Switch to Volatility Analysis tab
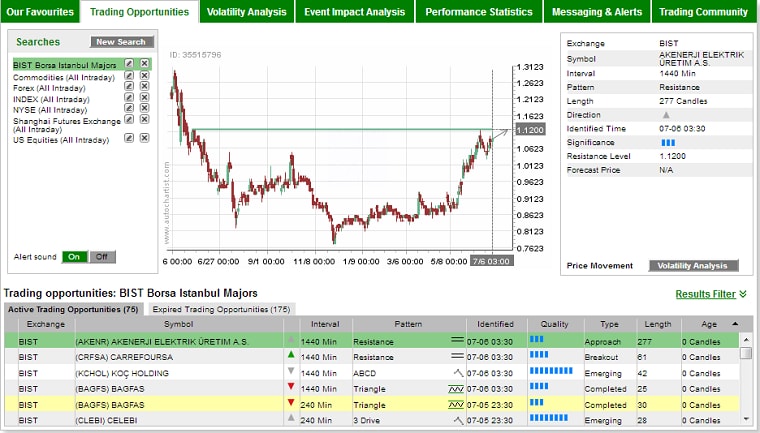760x433 pixels. click(247, 12)
